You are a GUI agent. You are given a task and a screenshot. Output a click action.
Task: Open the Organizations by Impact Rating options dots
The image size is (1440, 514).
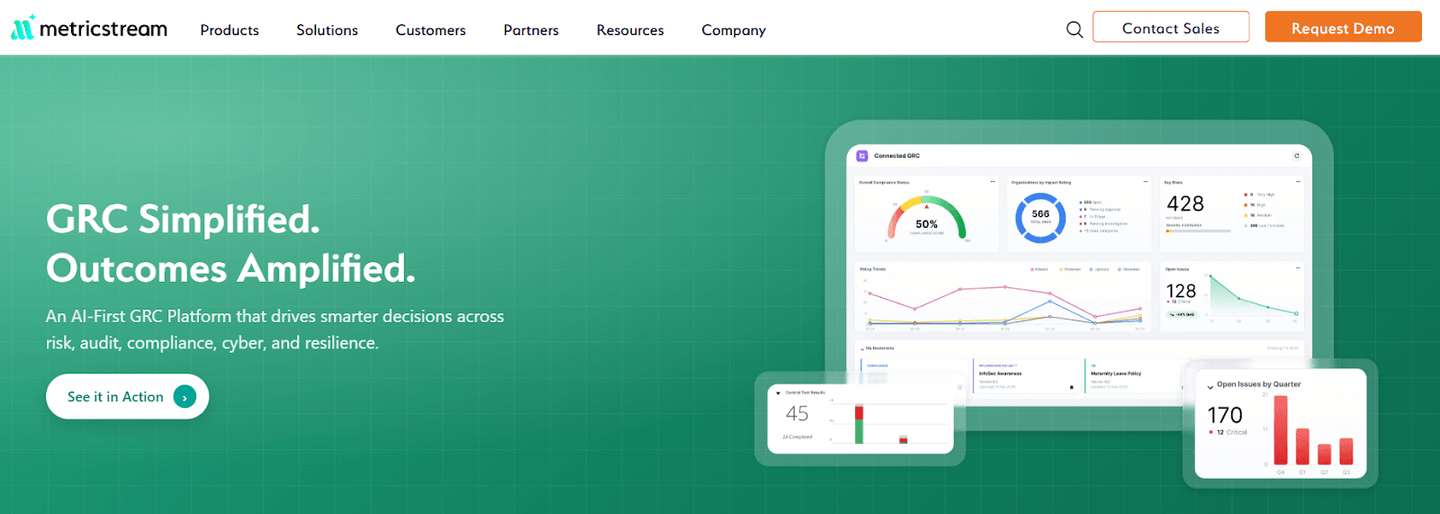1145,182
